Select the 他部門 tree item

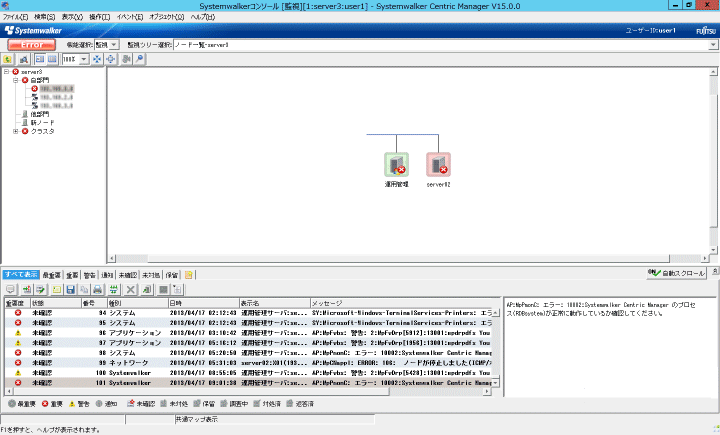point(40,114)
